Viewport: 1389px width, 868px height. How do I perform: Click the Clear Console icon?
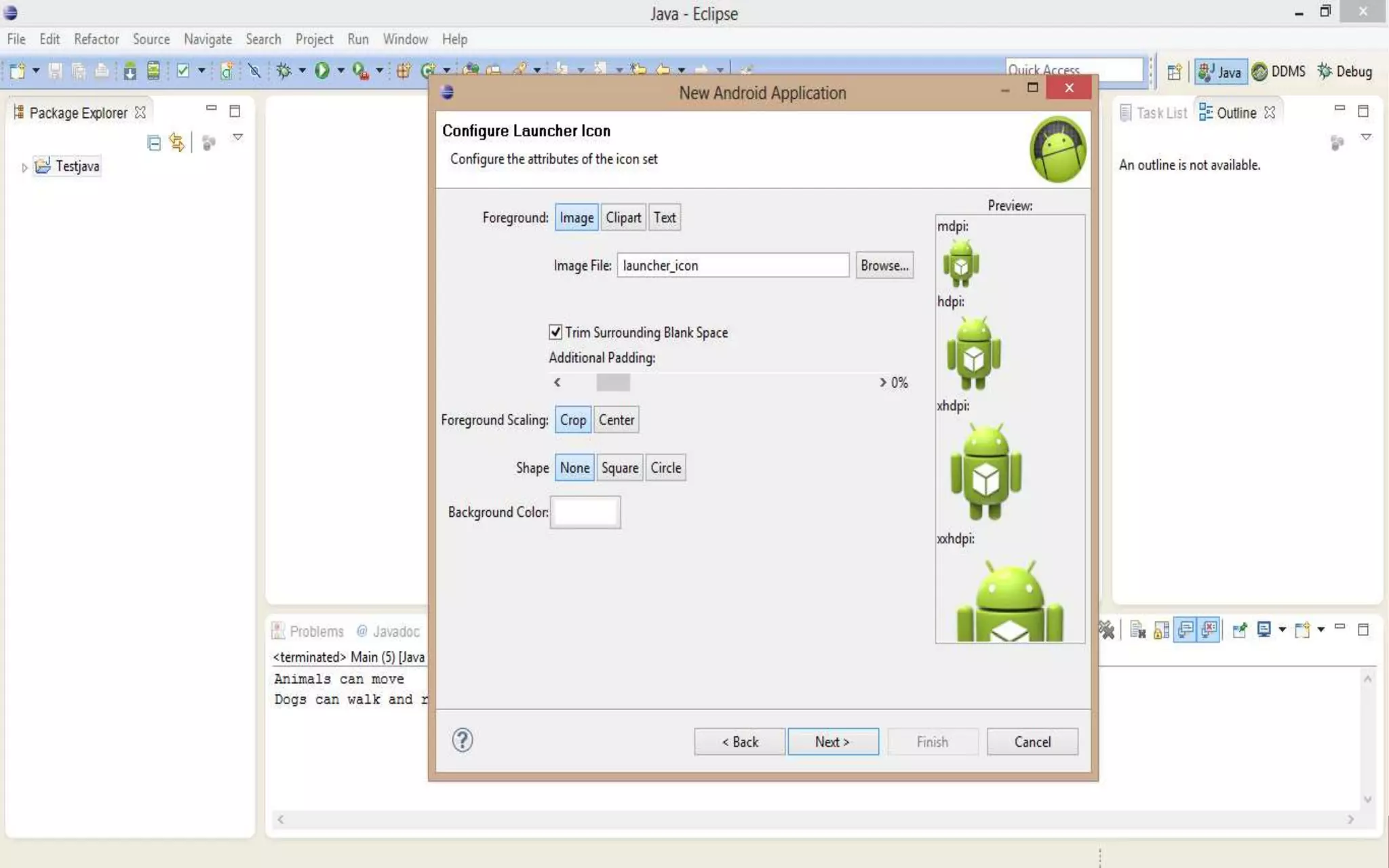coord(1138,630)
